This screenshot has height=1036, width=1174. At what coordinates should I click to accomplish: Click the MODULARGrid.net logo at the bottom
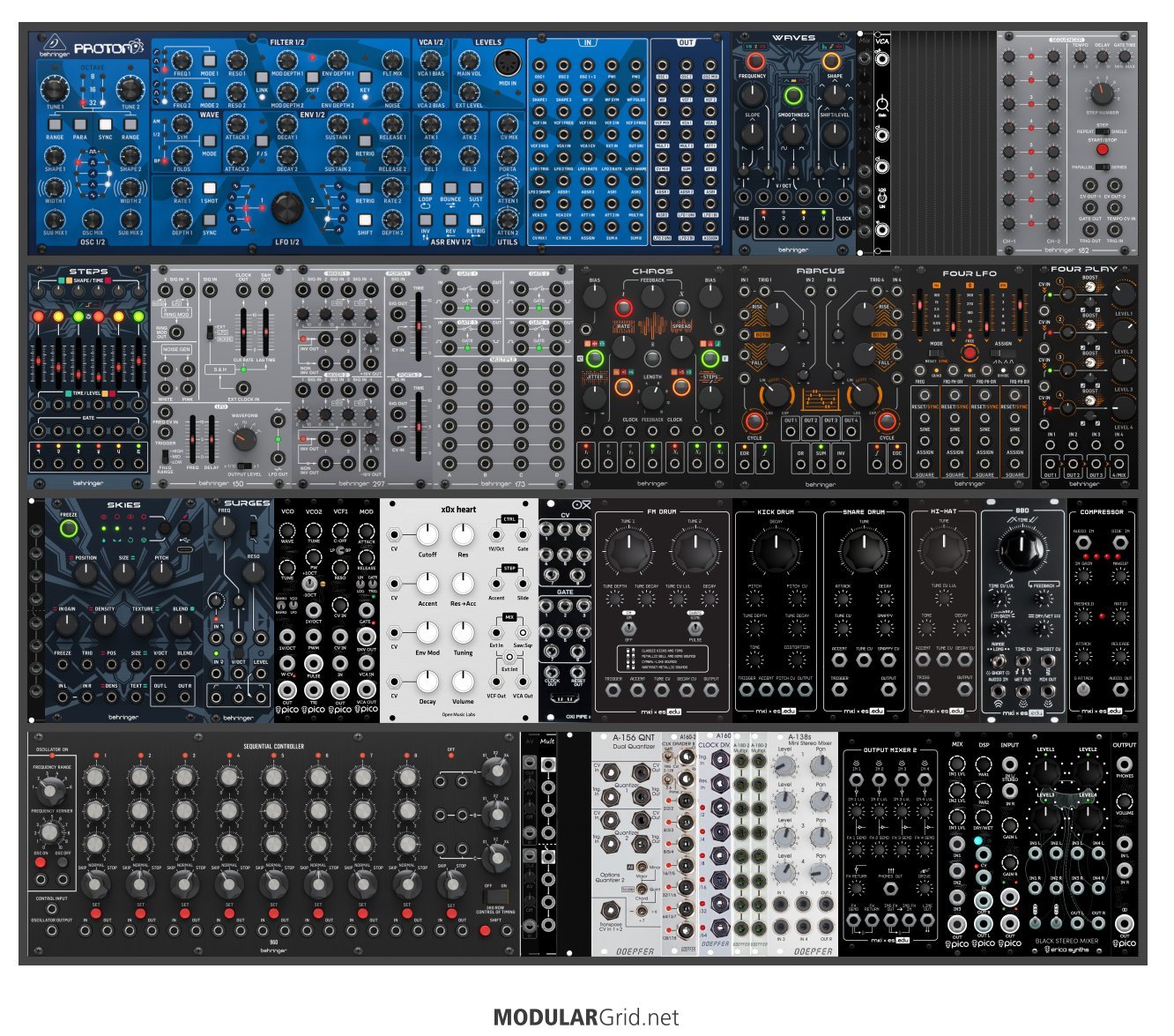point(586,1017)
